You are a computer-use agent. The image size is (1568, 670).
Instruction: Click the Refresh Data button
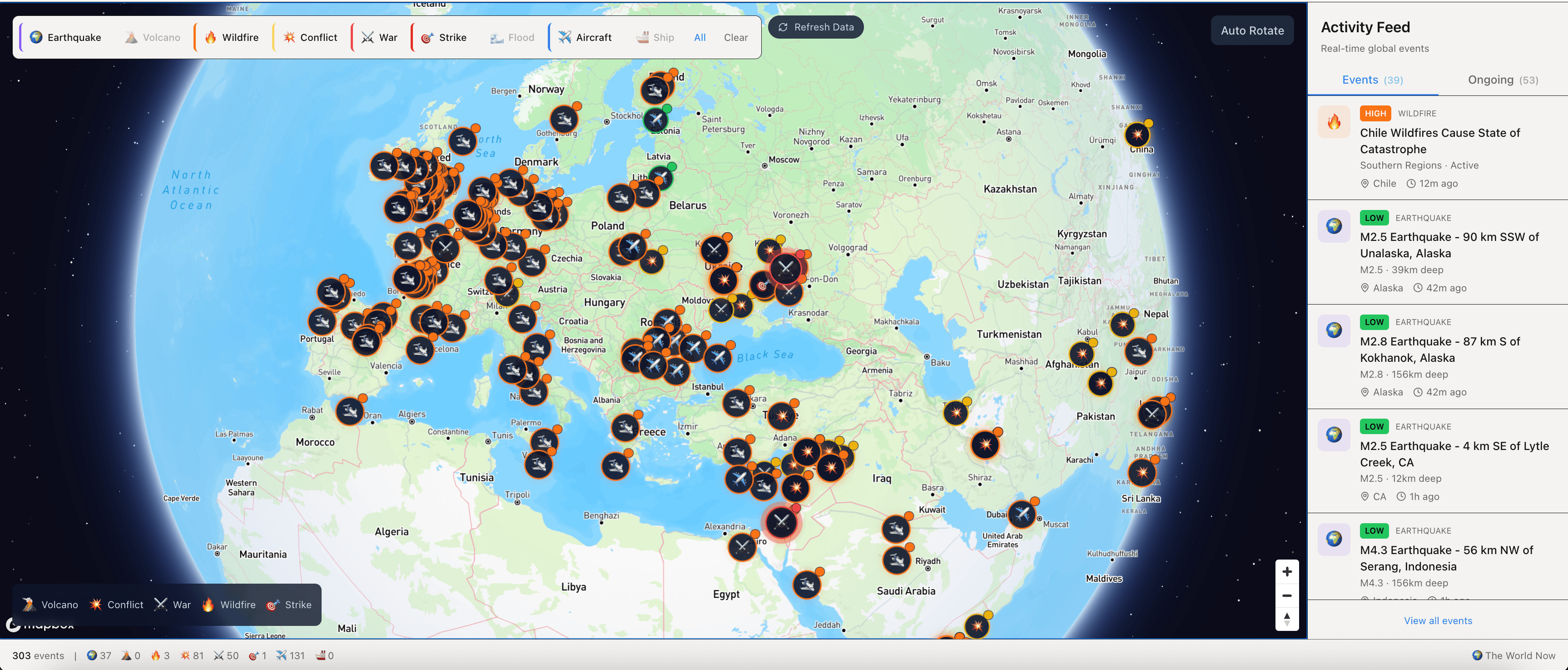(815, 27)
